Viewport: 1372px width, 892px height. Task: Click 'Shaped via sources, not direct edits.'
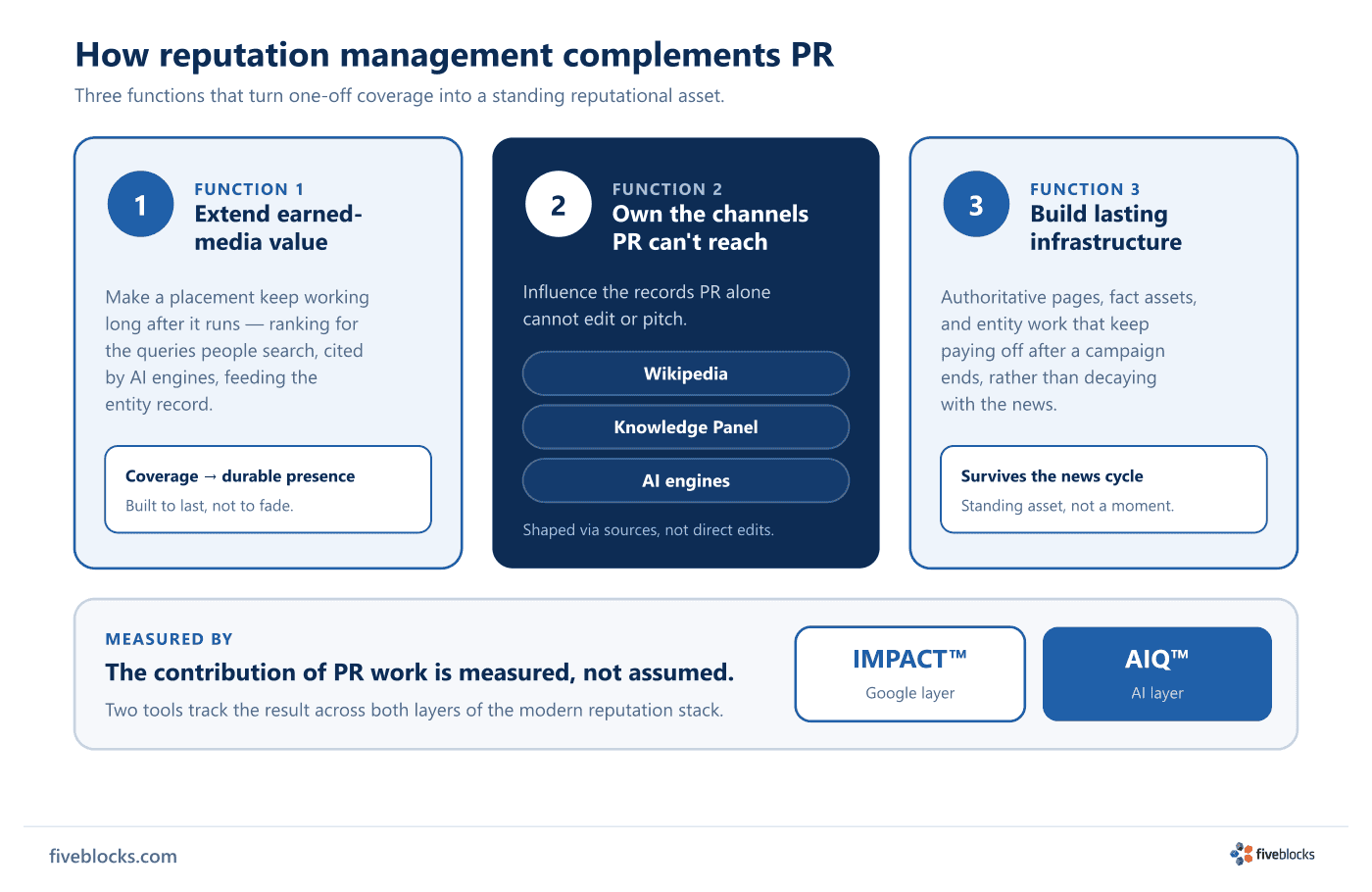click(x=649, y=530)
